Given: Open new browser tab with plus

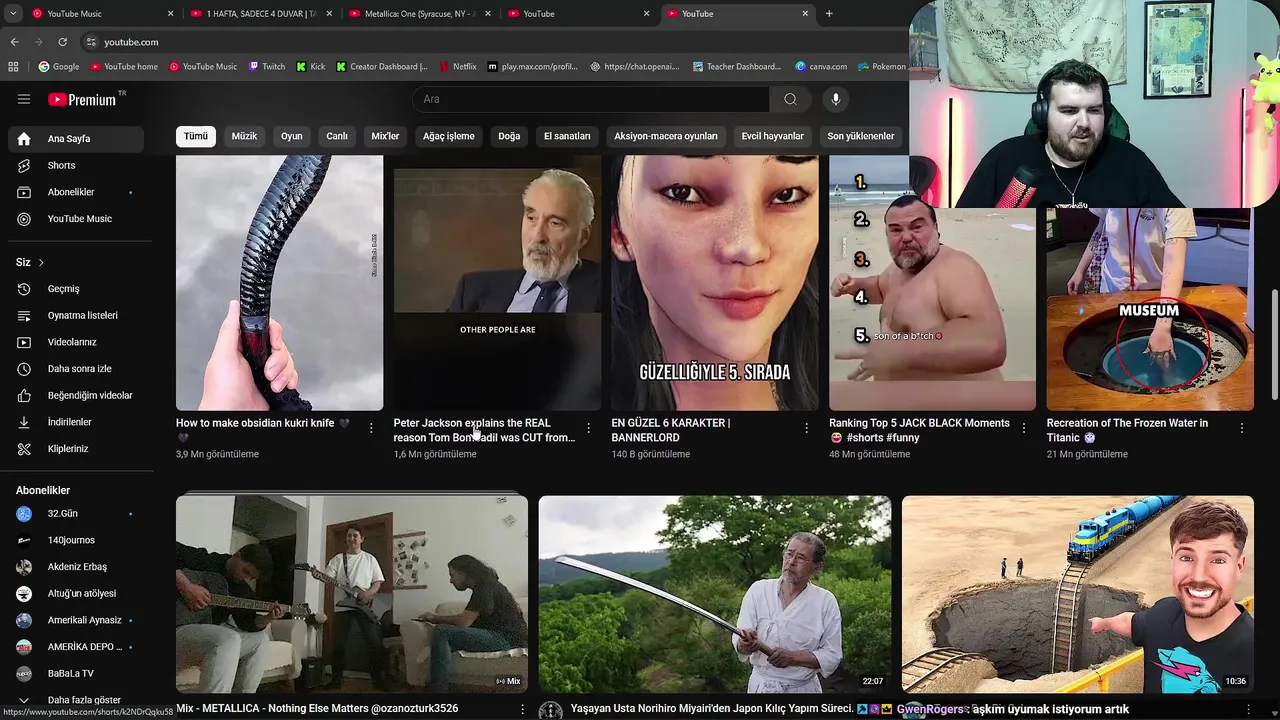Looking at the screenshot, I should click(x=829, y=14).
